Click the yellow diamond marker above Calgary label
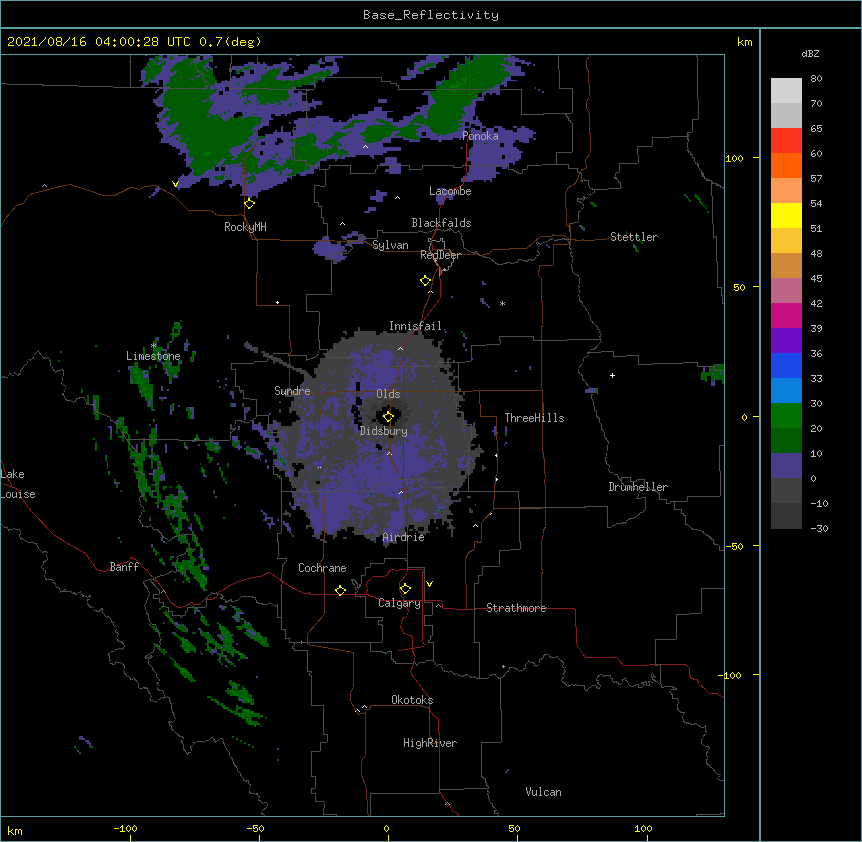This screenshot has height=842, width=862. (405, 589)
